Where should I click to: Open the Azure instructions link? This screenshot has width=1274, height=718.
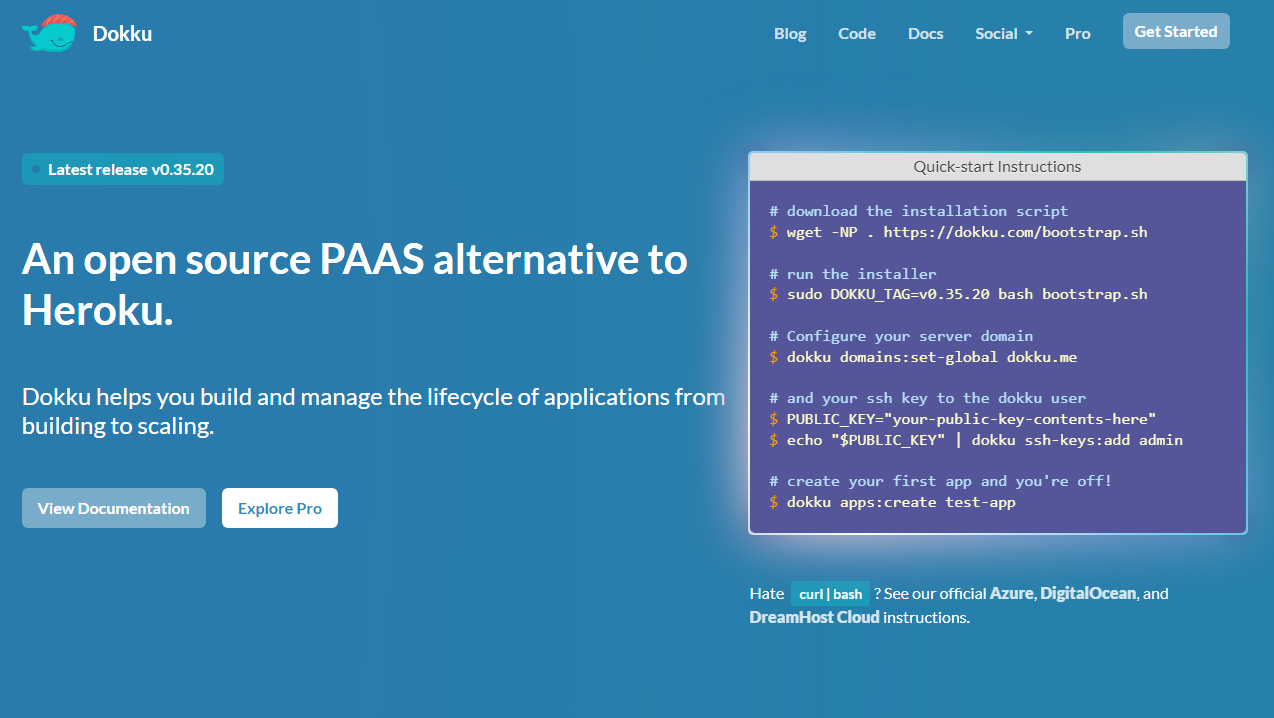[x=1011, y=593]
